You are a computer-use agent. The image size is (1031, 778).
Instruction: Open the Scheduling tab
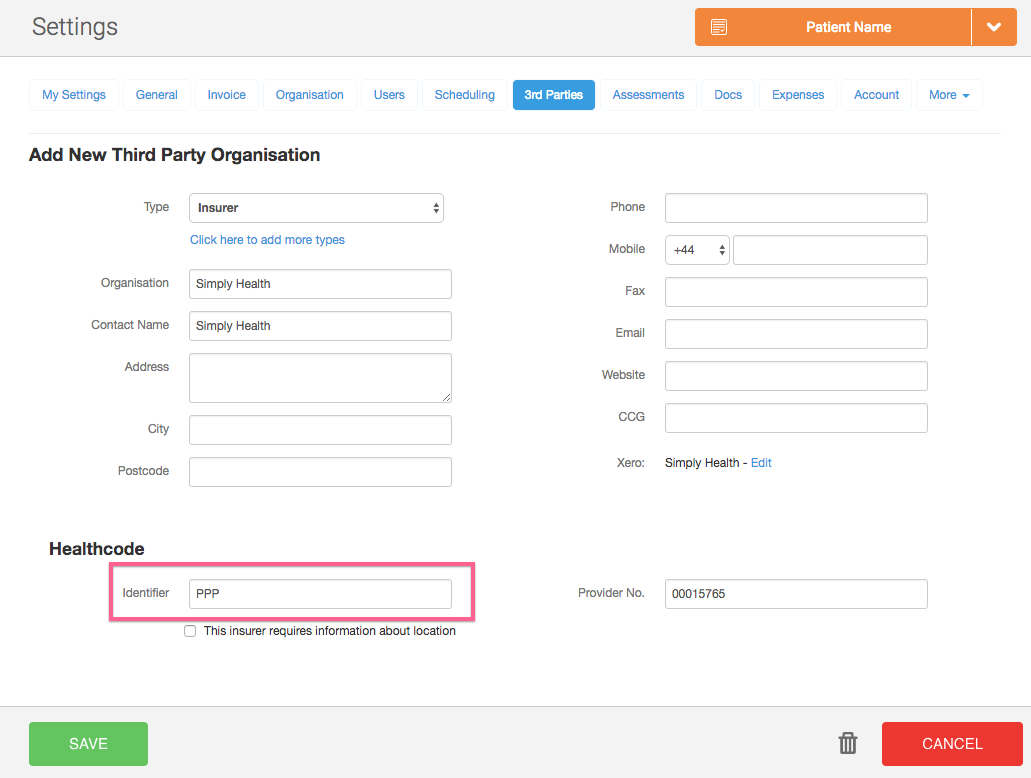click(464, 95)
